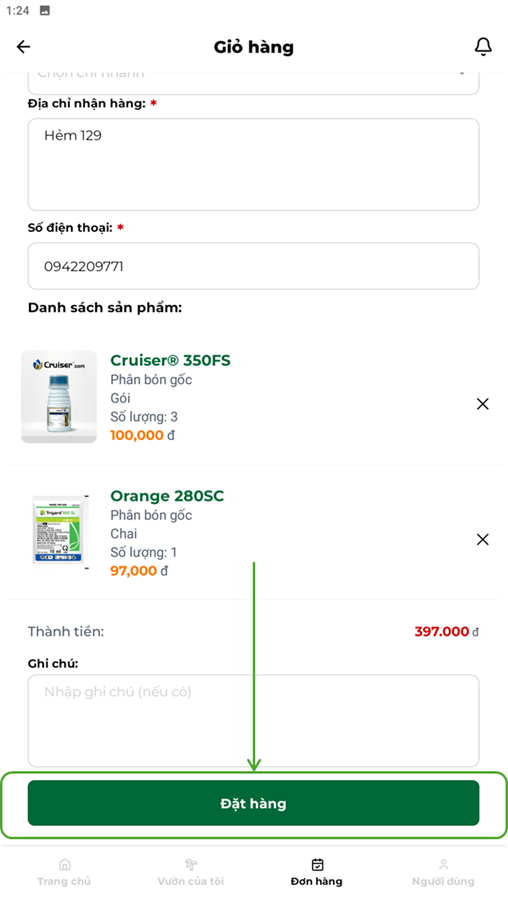
Task: Tap the status bar image icon
Action: click(x=44, y=10)
